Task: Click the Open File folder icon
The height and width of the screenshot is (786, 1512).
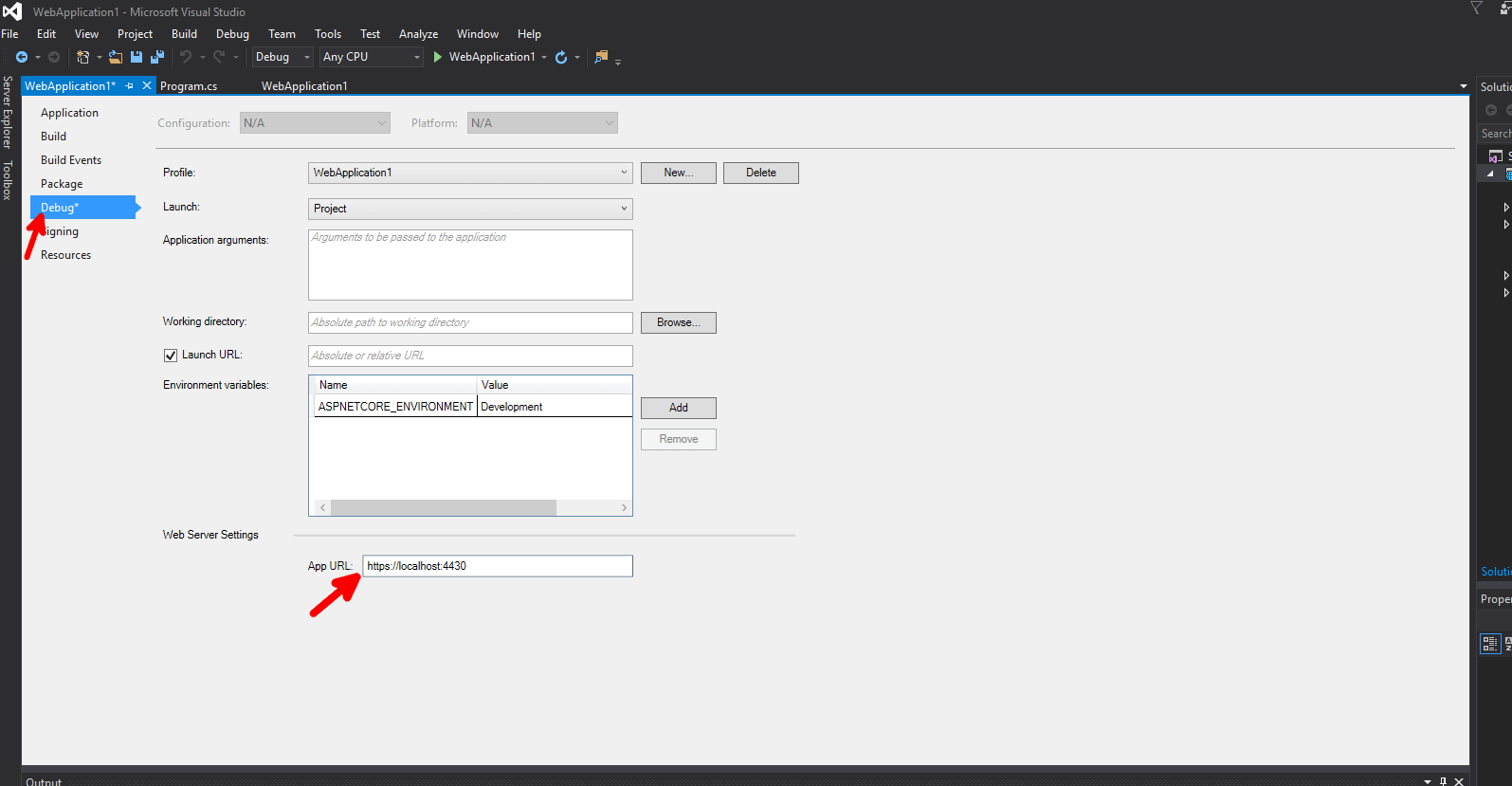Action: [x=116, y=57]
